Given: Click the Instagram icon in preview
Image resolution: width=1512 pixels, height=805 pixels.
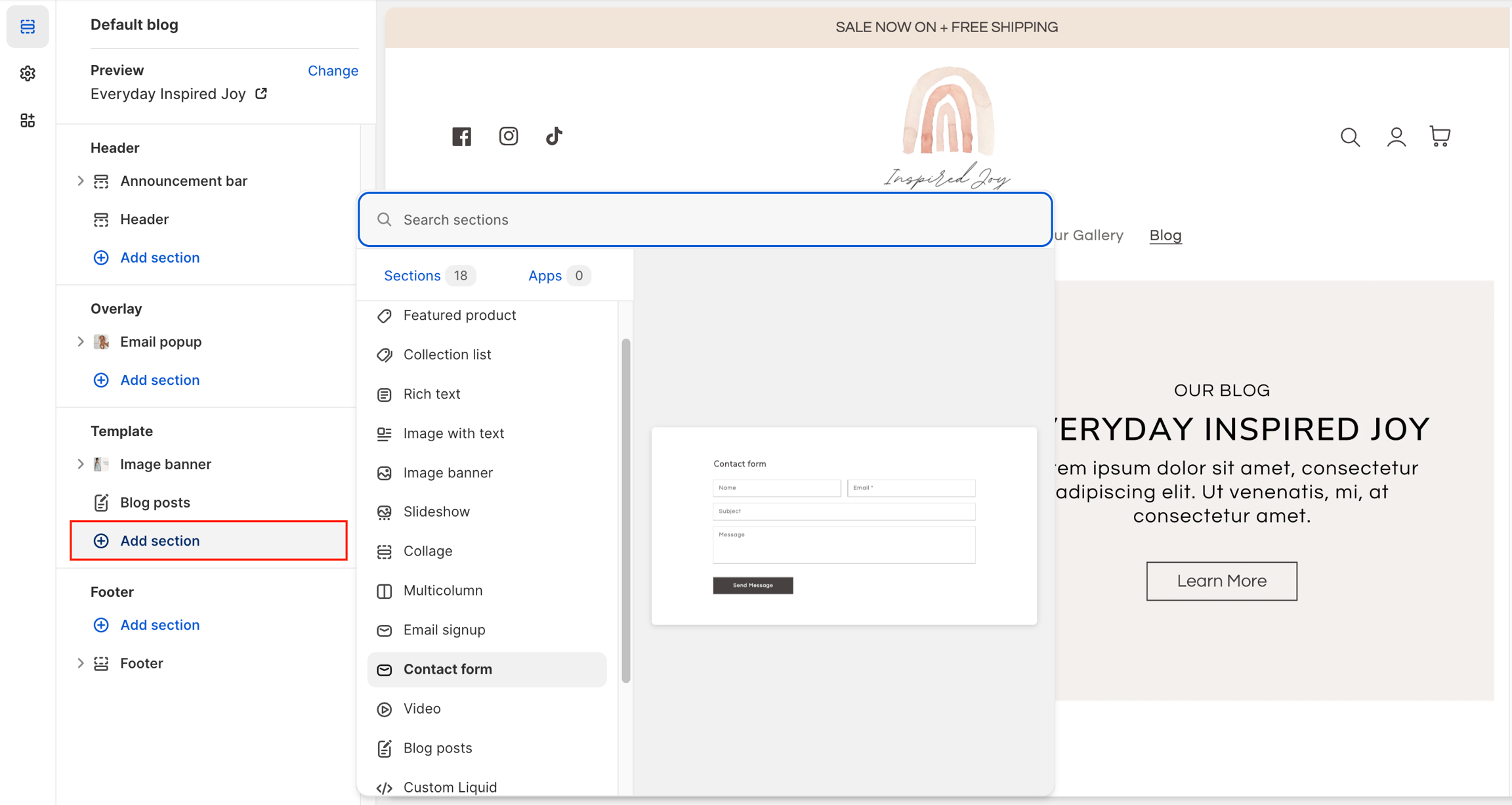Looking at the screenshot, I should tap(508, 136).
